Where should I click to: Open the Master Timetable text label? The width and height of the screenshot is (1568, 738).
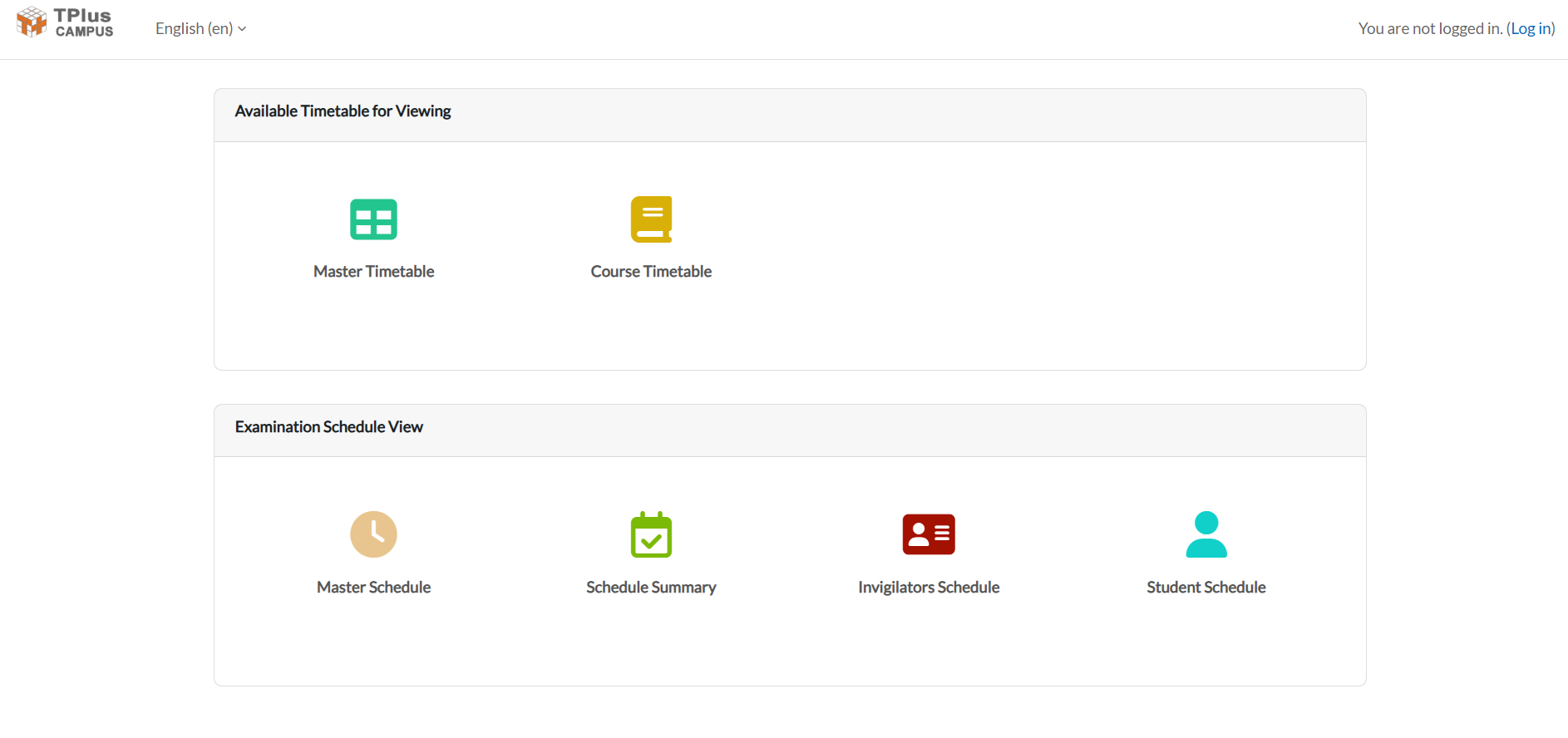click(x=373, y=272)
